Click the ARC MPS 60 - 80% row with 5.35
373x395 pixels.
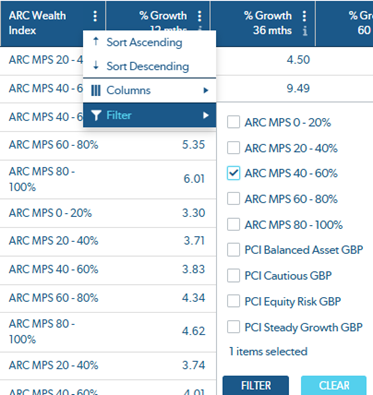(108, 145)
